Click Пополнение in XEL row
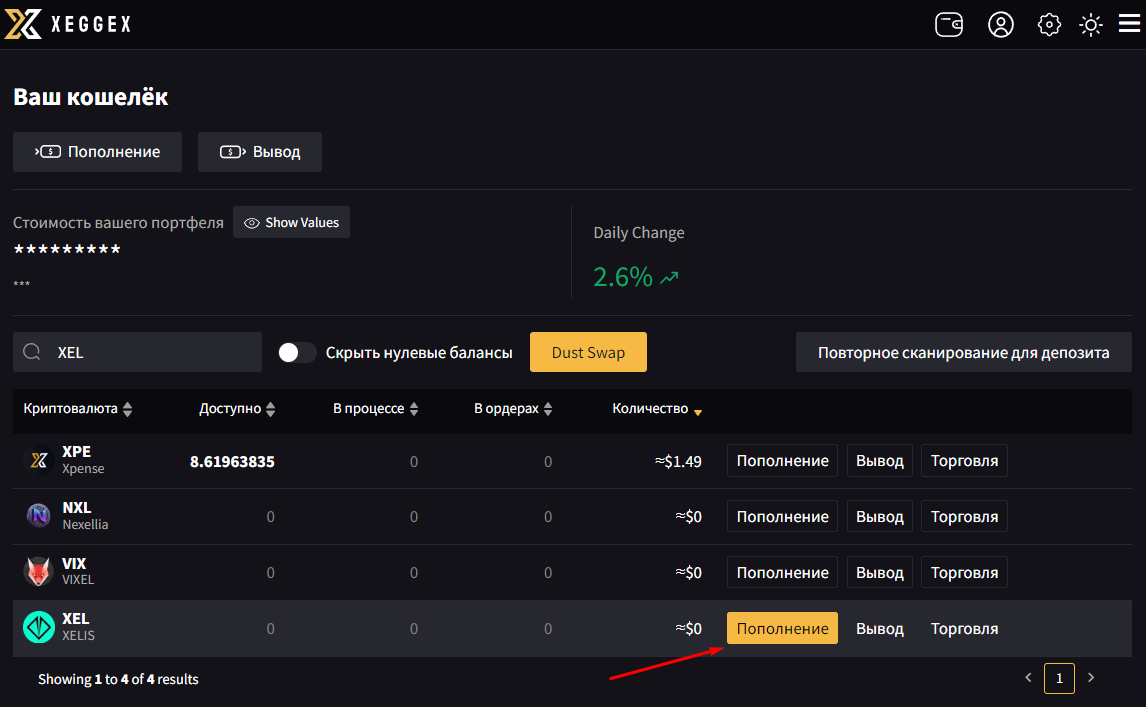The image size is (1146, 707). (x=782, y=628)
